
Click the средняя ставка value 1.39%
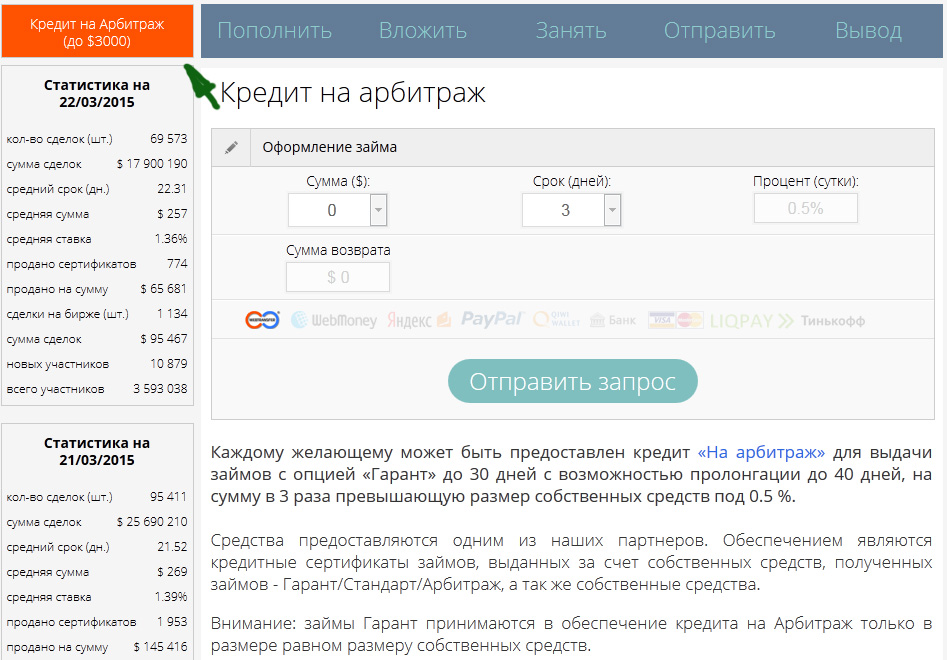171,597
